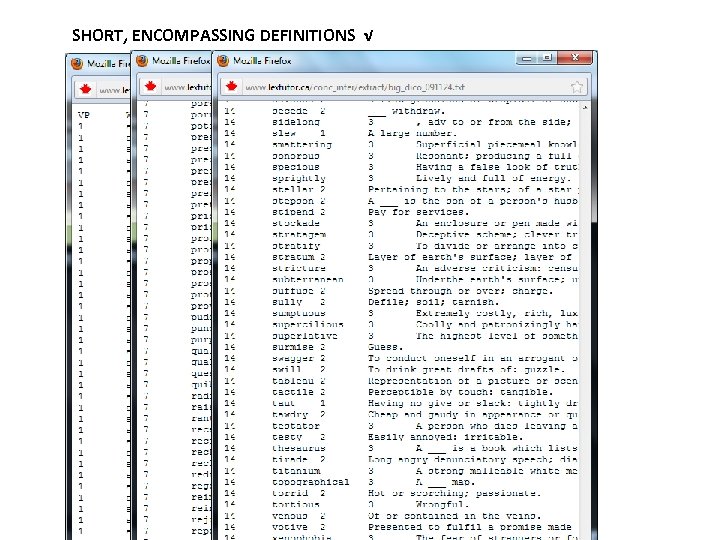720x540 pixels.
Task: Select the word "swagger"
Action: click(292, 359)
